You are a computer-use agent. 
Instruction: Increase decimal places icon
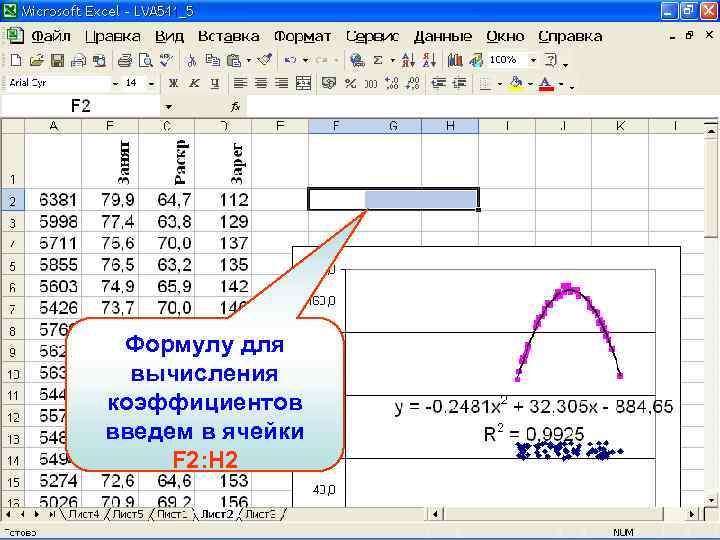(x=392, y=83)
